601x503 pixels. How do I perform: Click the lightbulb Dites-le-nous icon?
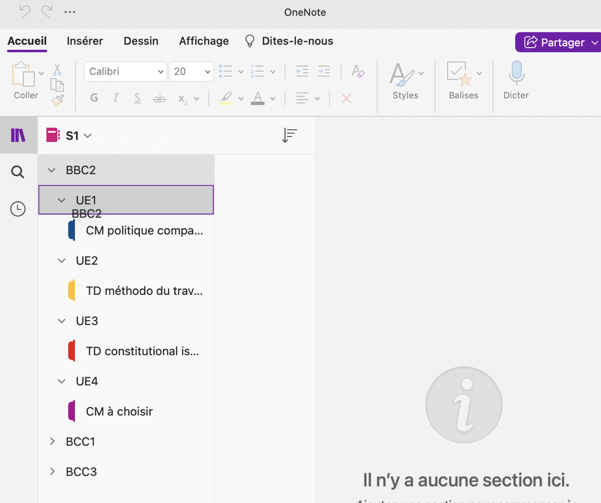(x=250, y=41)
